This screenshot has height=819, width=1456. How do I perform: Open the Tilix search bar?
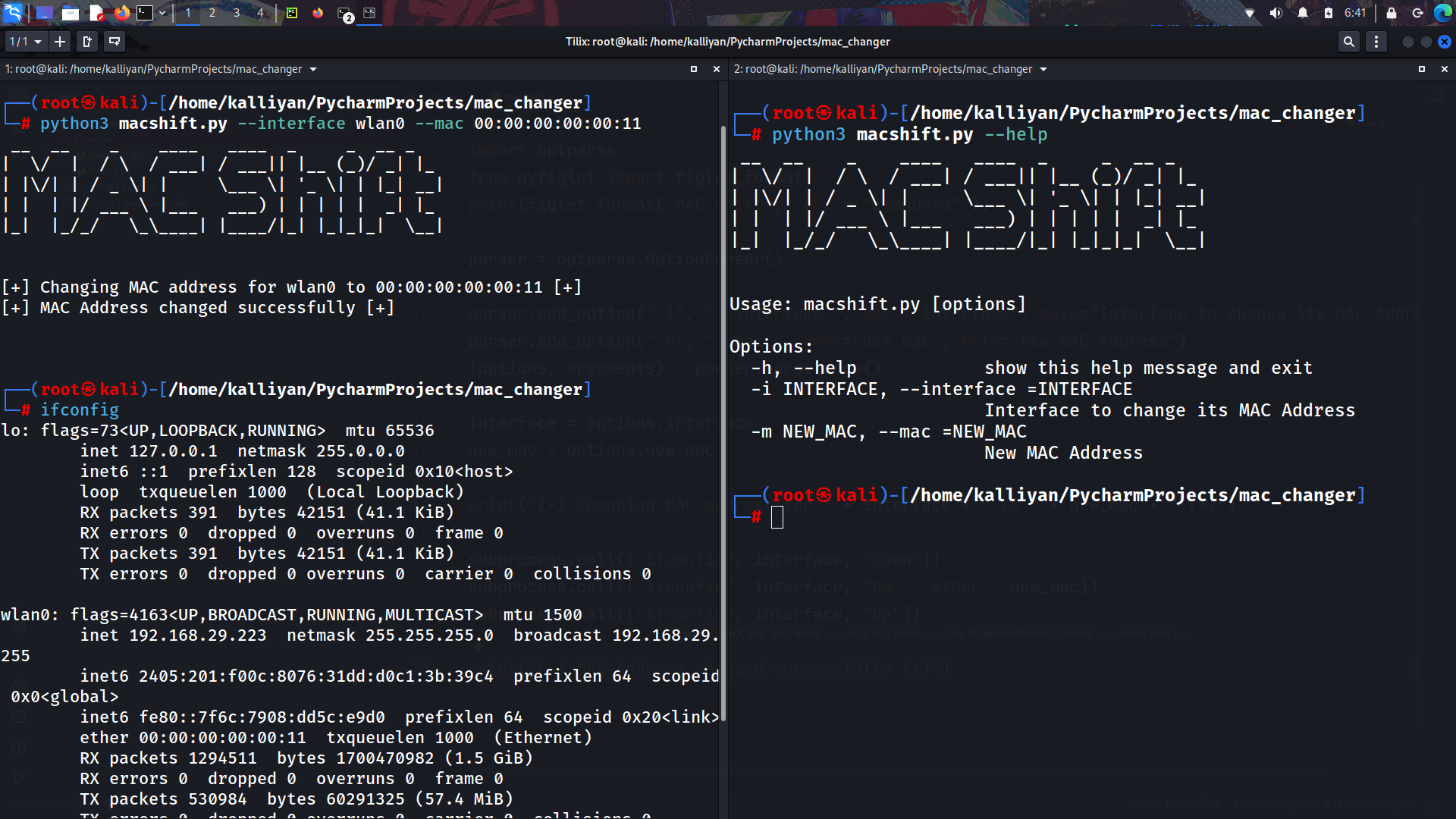(x=1350, y=42)
